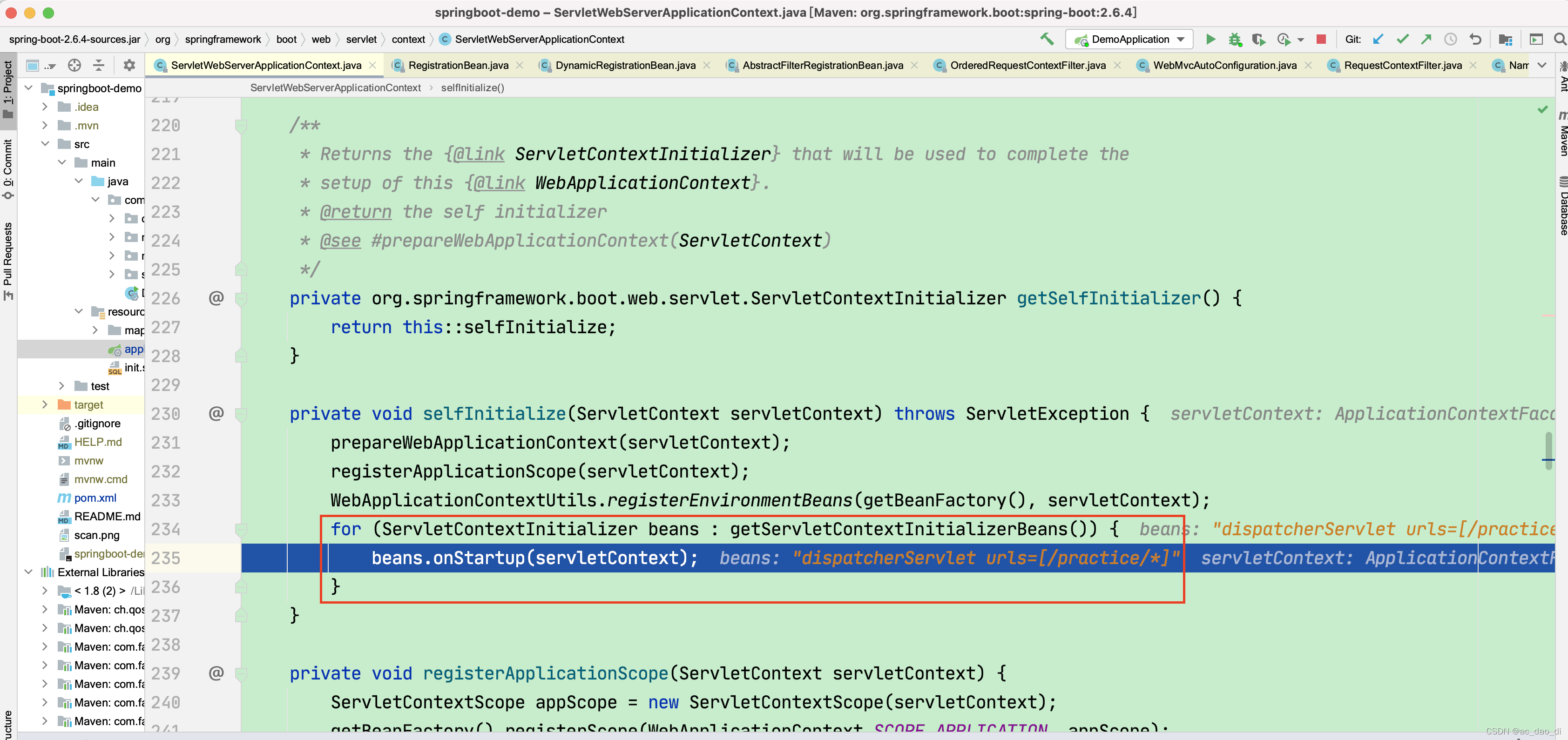Toggle fold marker on line 220 Javadoc
The height and width of the screenshot is (740, 1568).
(241, 126)
